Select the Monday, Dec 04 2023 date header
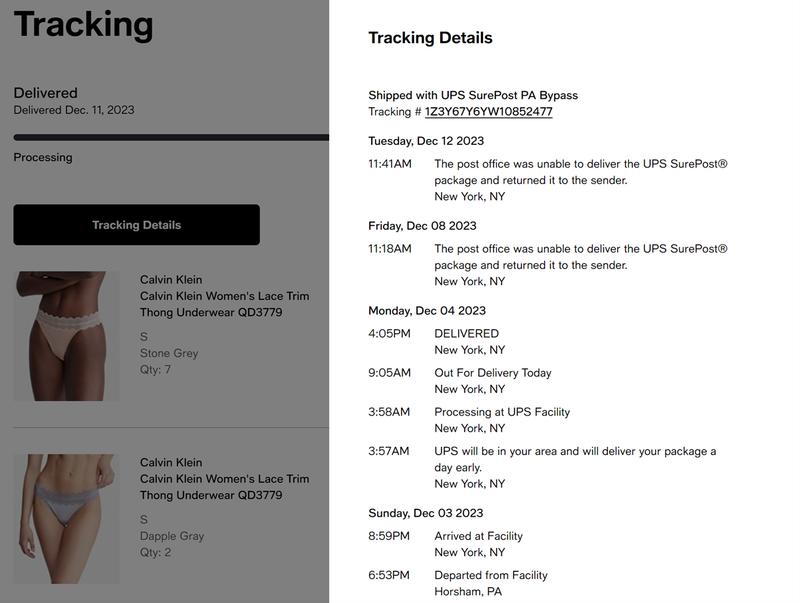This screenshot has height=603, width=800. click(427, 311)
